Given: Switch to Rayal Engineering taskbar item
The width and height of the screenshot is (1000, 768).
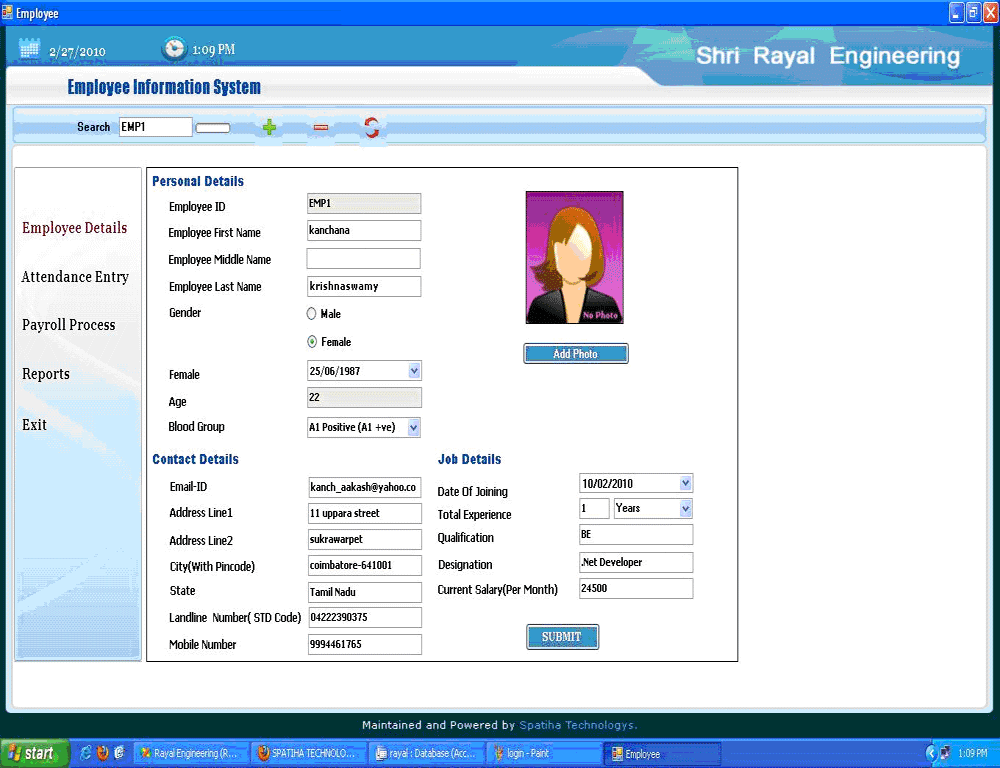Looking at the screenshot, I should (x=189, y=753).
